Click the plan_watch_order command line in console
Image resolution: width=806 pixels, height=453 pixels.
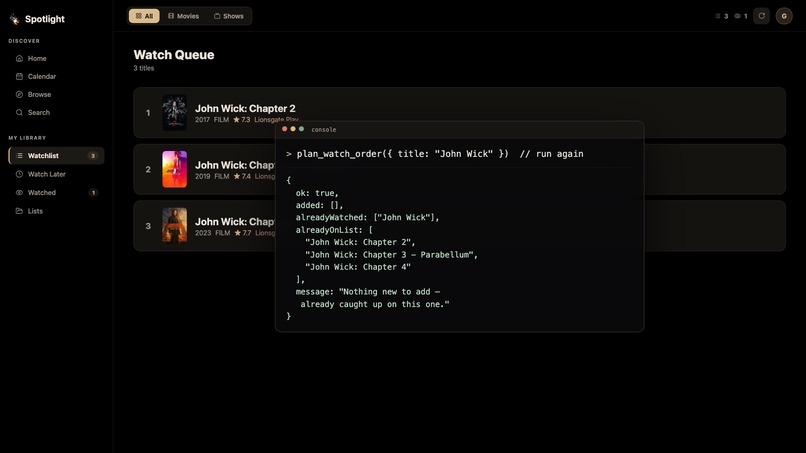pos(435,154)
